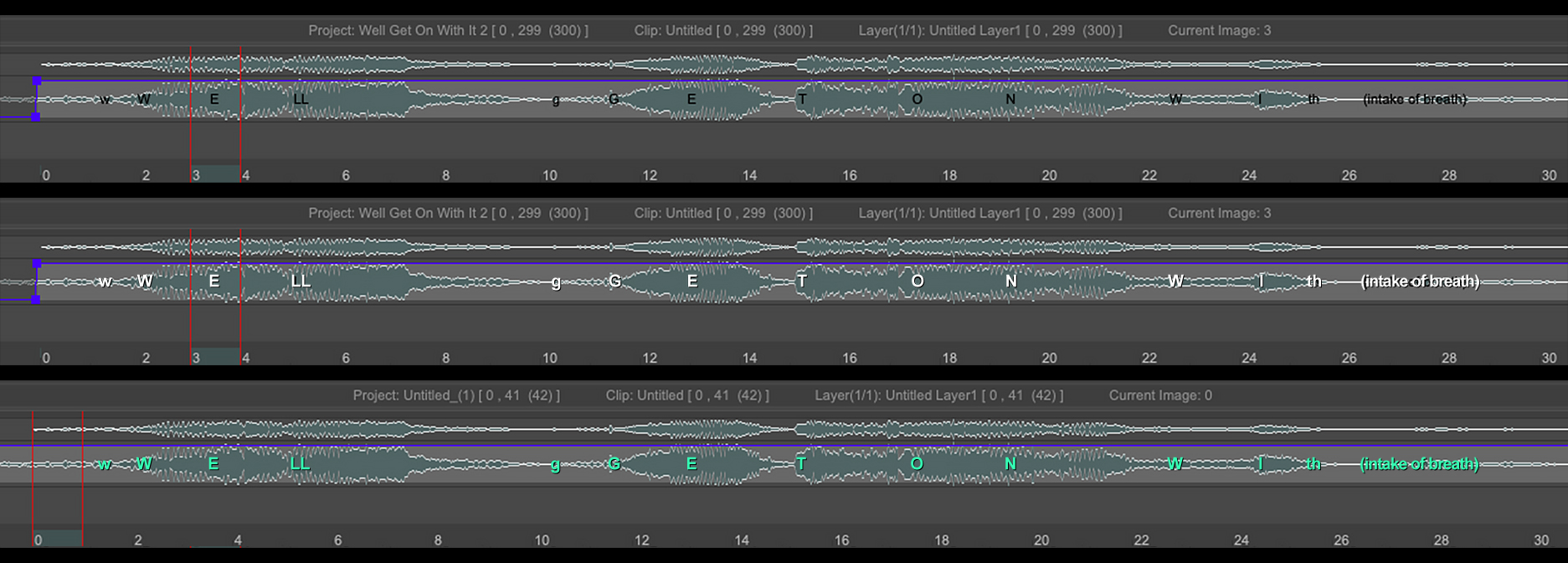Click lower blue layer handle in top timeline

click(36, 117)
